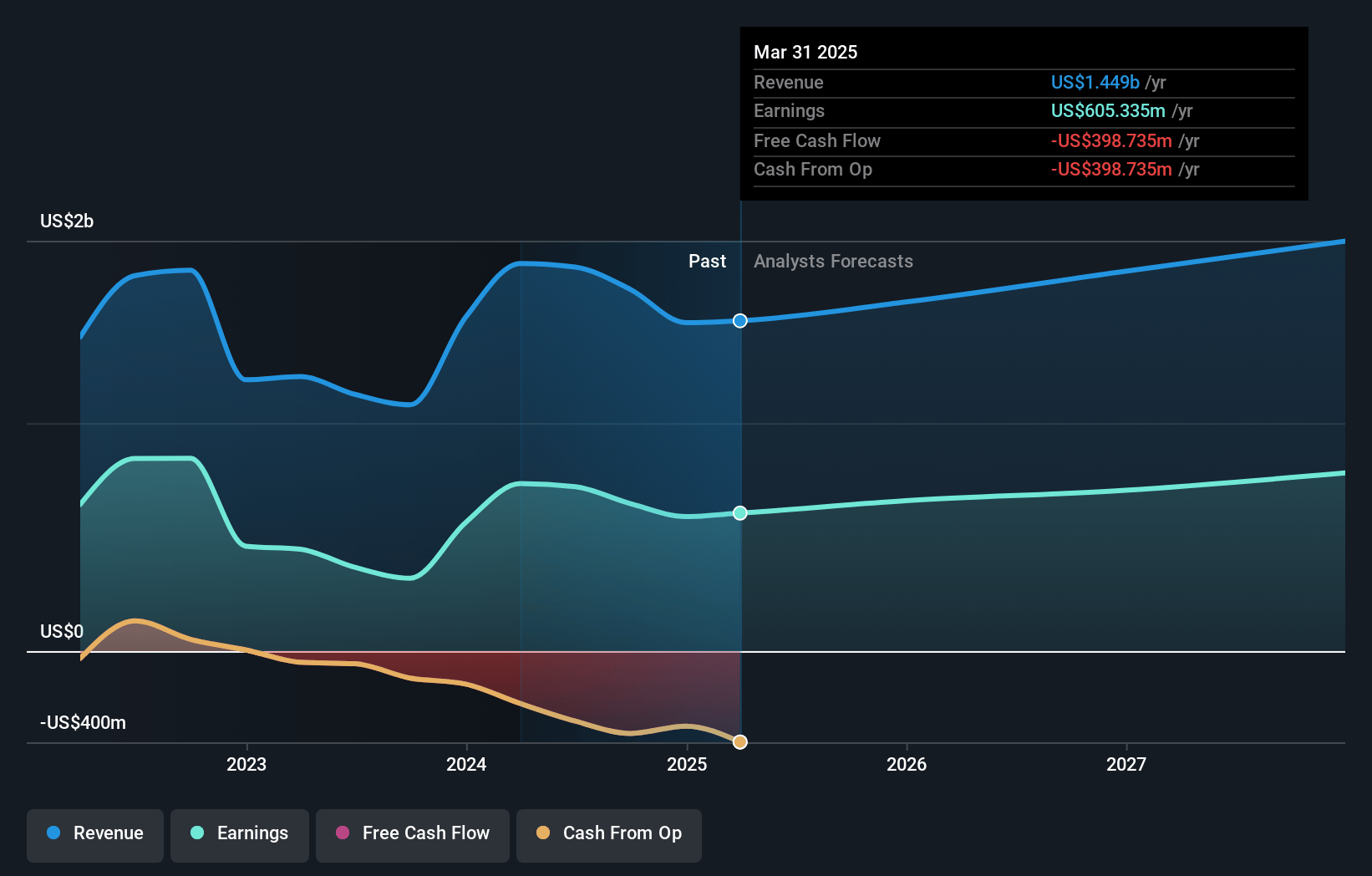Click the US$605.335m earnings value
This screenshot has height=876, width=1372.
(1108, 111)
